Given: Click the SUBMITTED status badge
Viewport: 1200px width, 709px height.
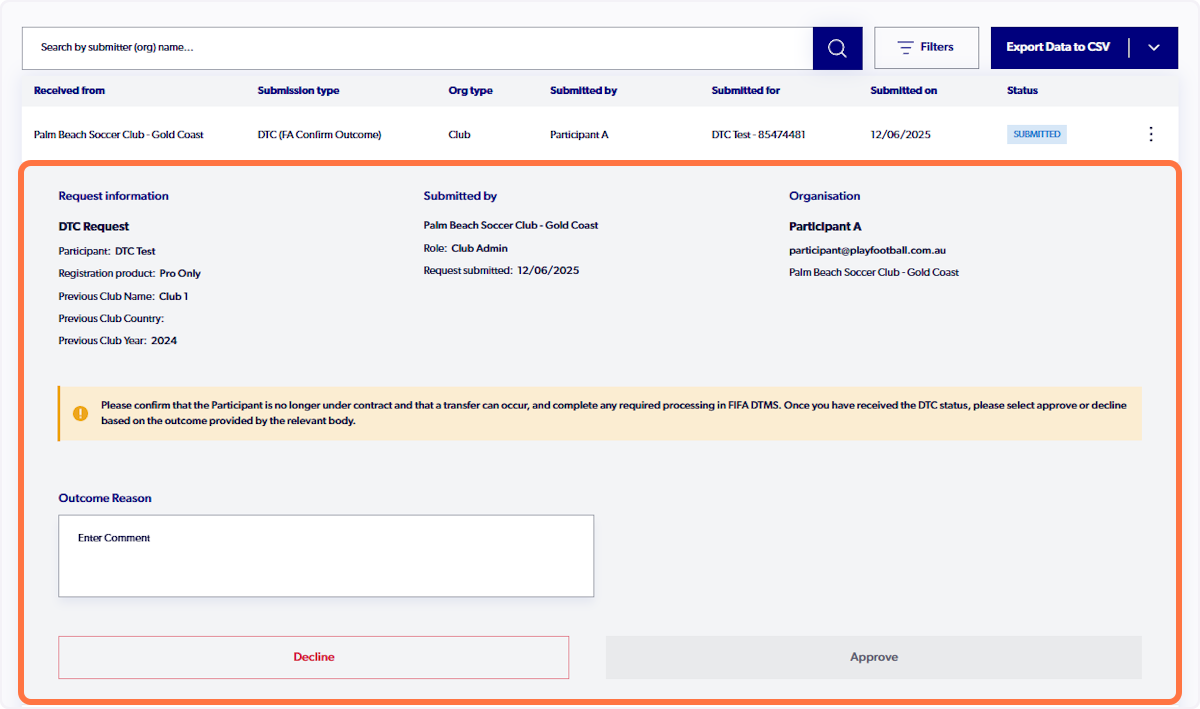Looking at the screenshot, I should (1037, 134).
